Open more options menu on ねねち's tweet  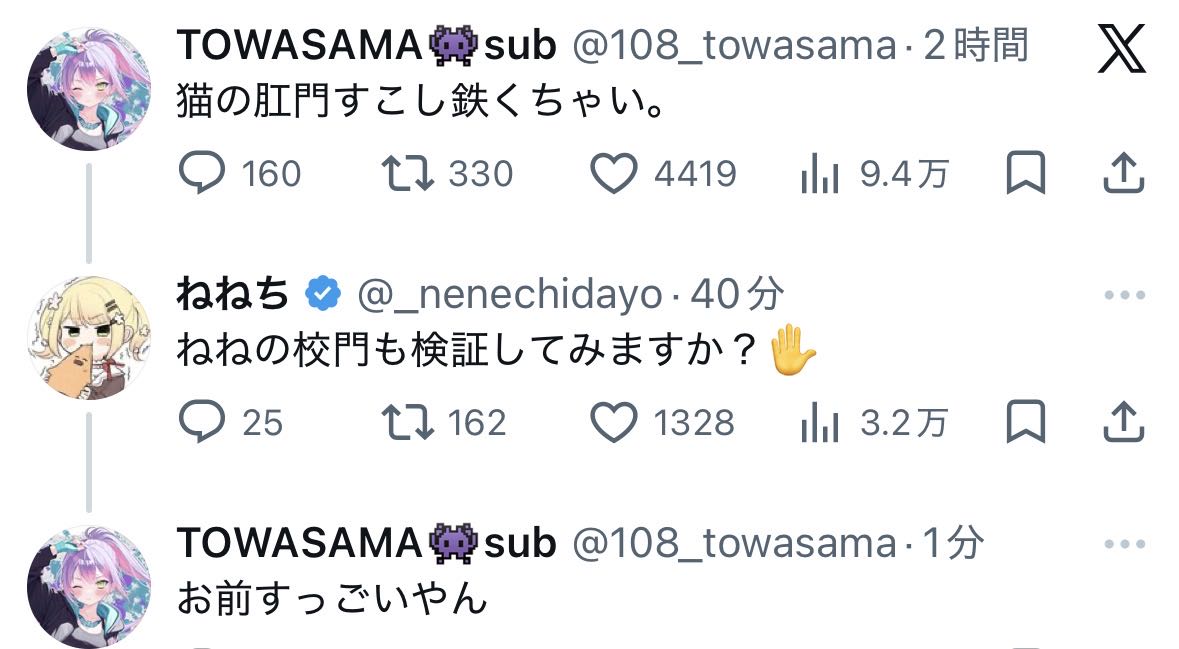(x=1123, y=296)
